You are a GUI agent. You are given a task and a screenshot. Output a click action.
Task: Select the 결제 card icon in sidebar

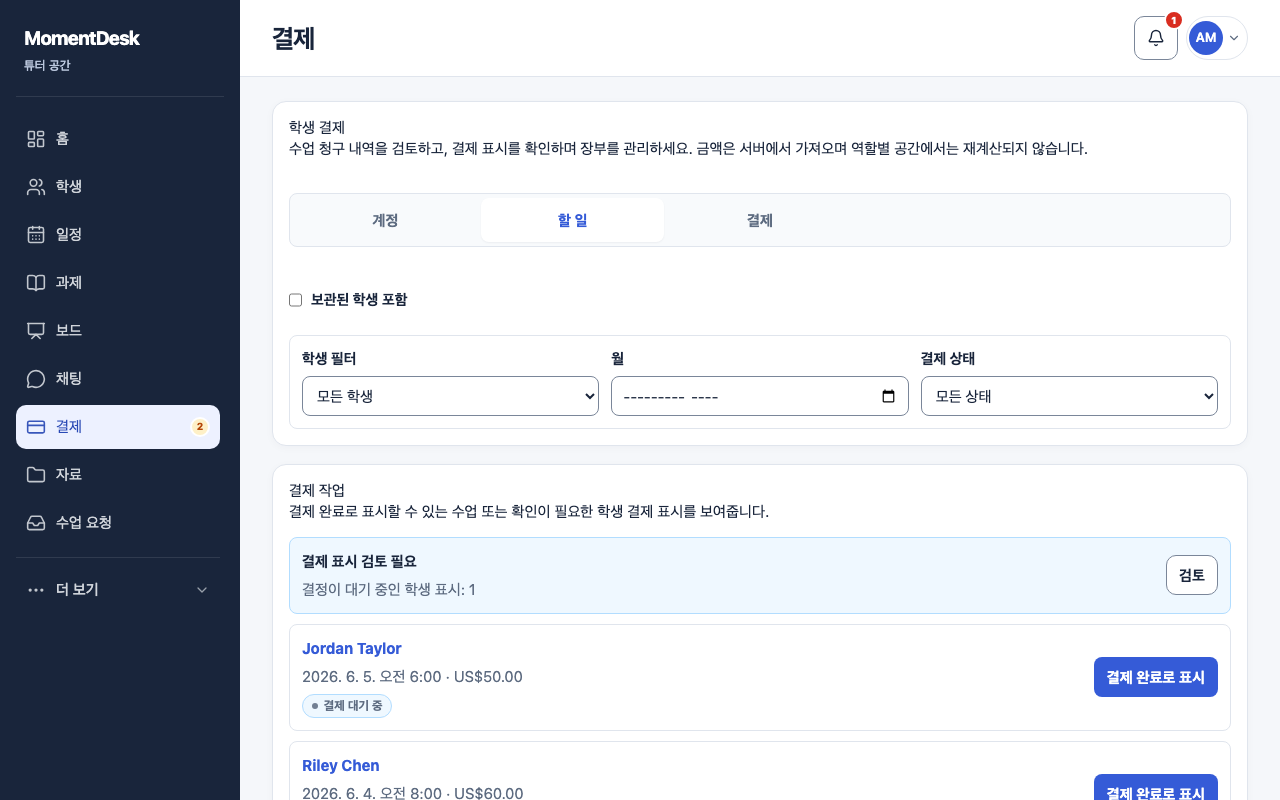tap(36, 427)
